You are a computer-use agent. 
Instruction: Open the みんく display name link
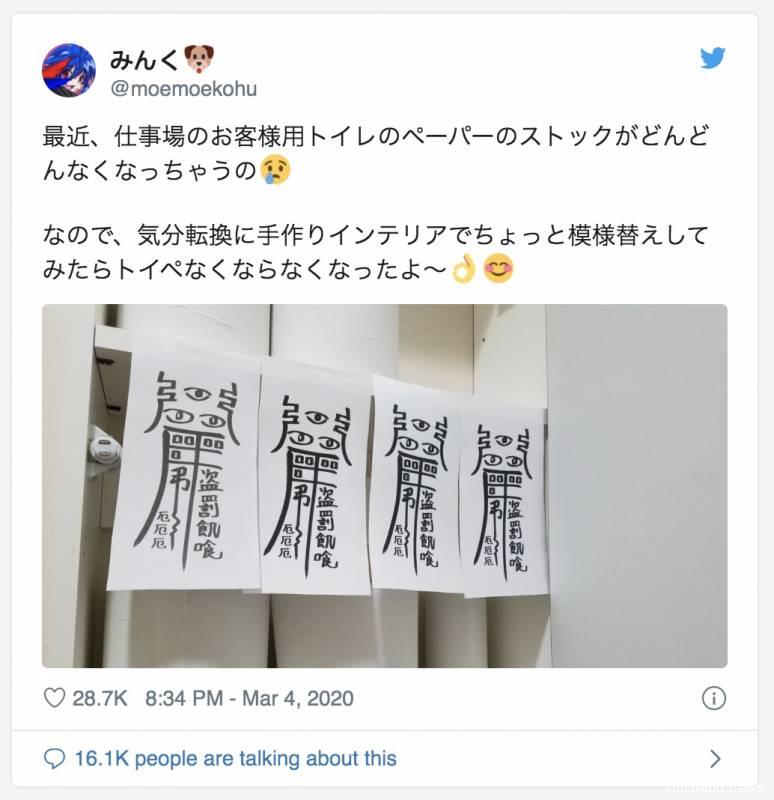[x=144, y=59]
